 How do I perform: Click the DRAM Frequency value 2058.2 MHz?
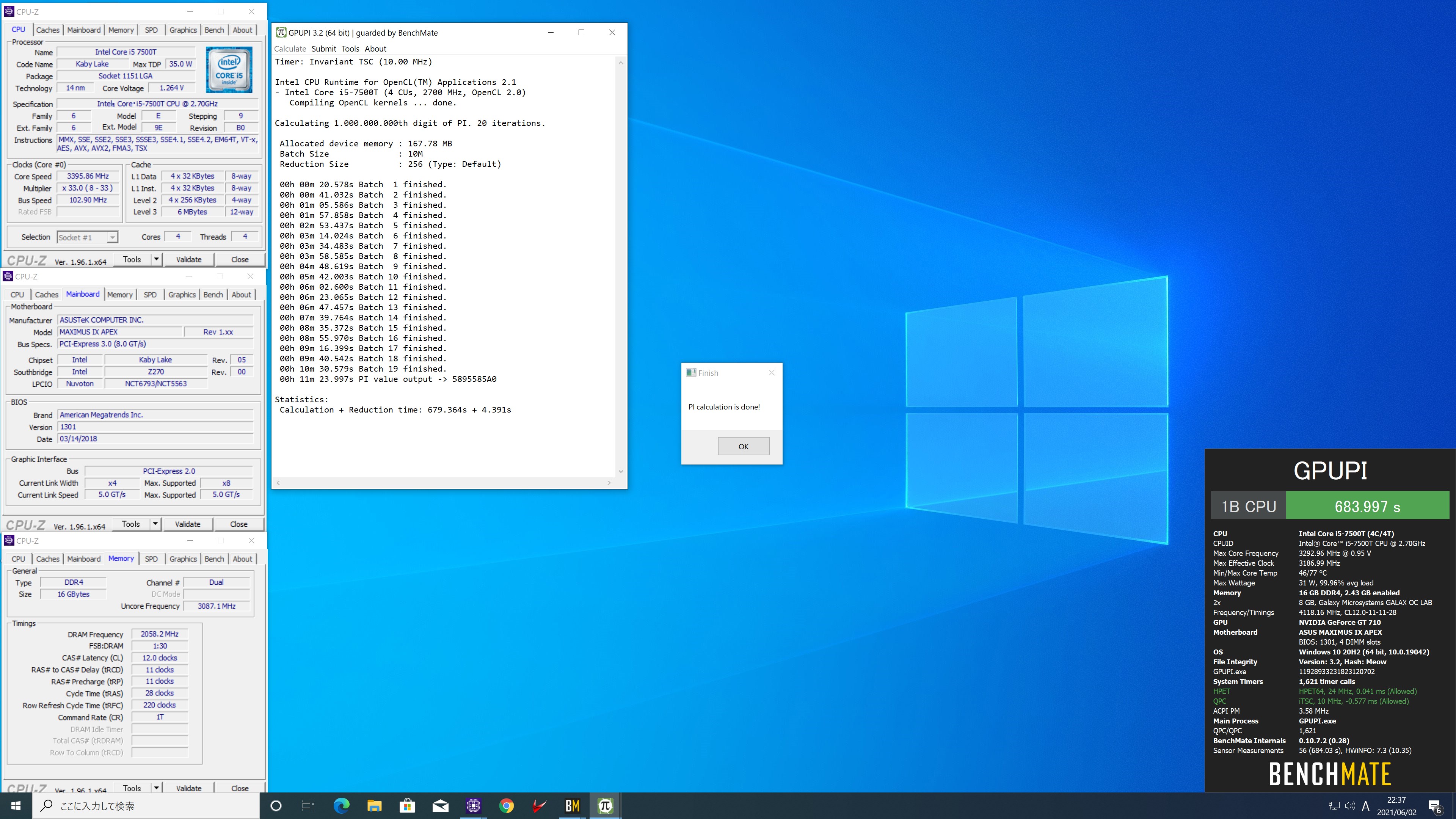click(159, 634)
